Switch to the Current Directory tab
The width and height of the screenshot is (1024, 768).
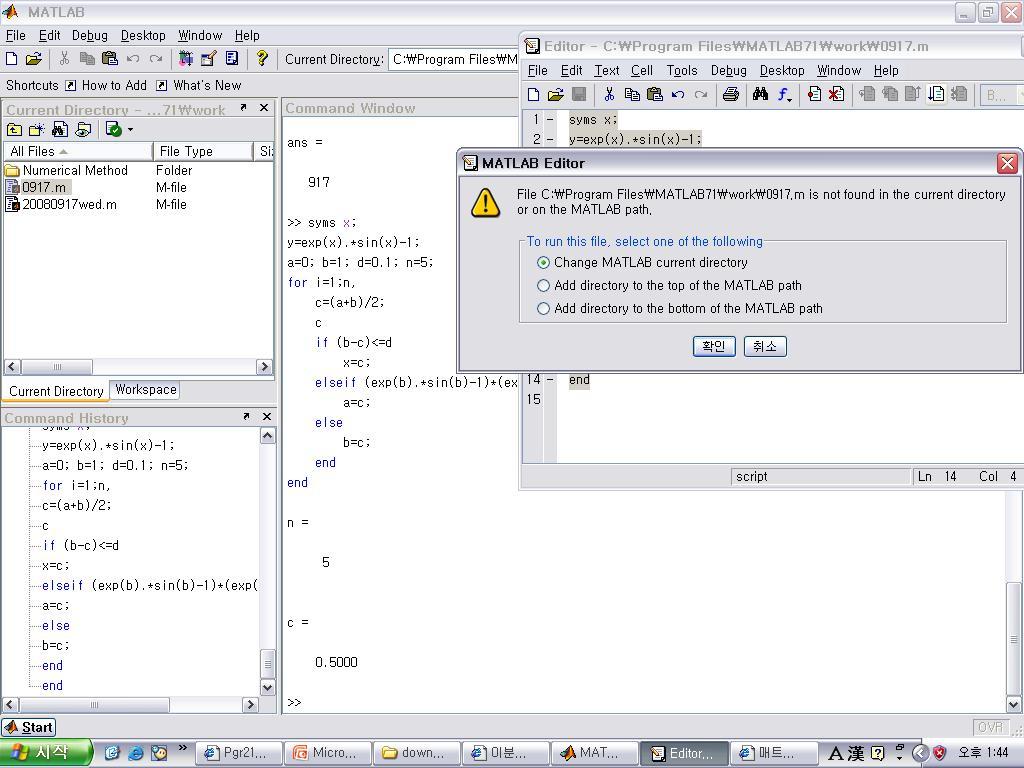click(56, 391)
